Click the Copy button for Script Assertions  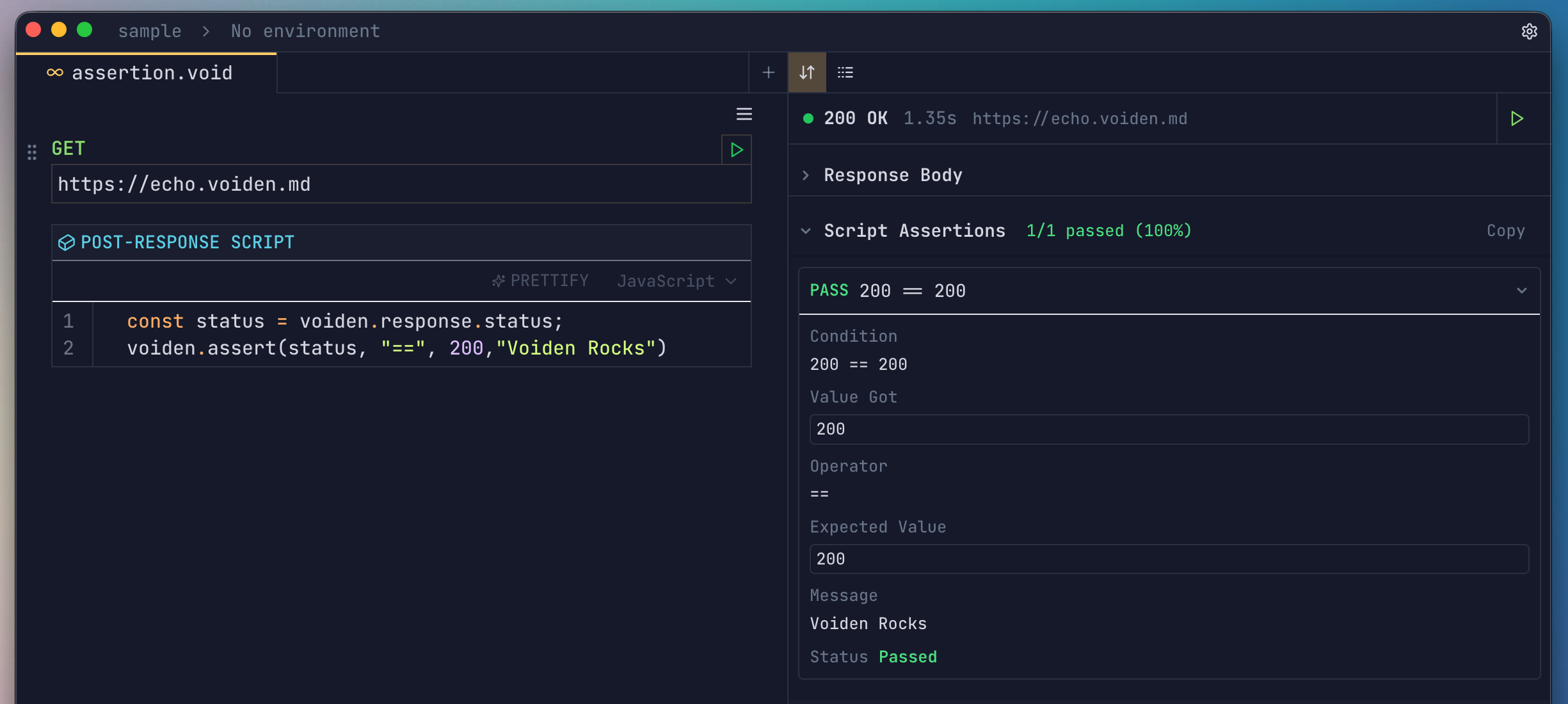pyautogui.click(x=1505, y=230)
